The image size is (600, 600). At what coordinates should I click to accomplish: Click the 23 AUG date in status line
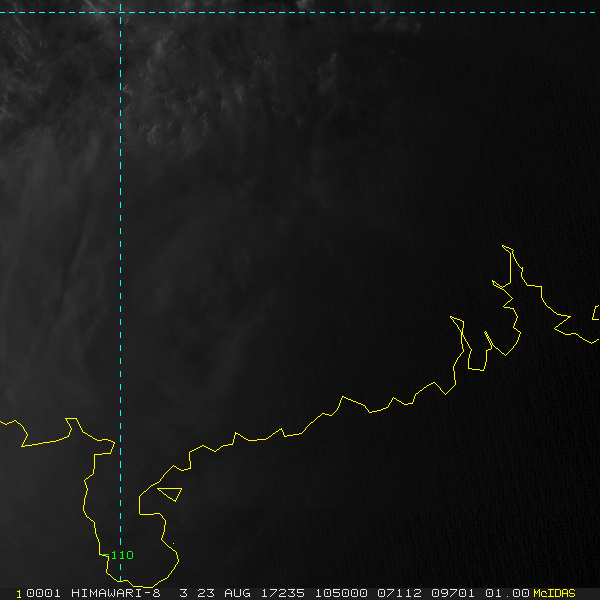tap(223, 593)
